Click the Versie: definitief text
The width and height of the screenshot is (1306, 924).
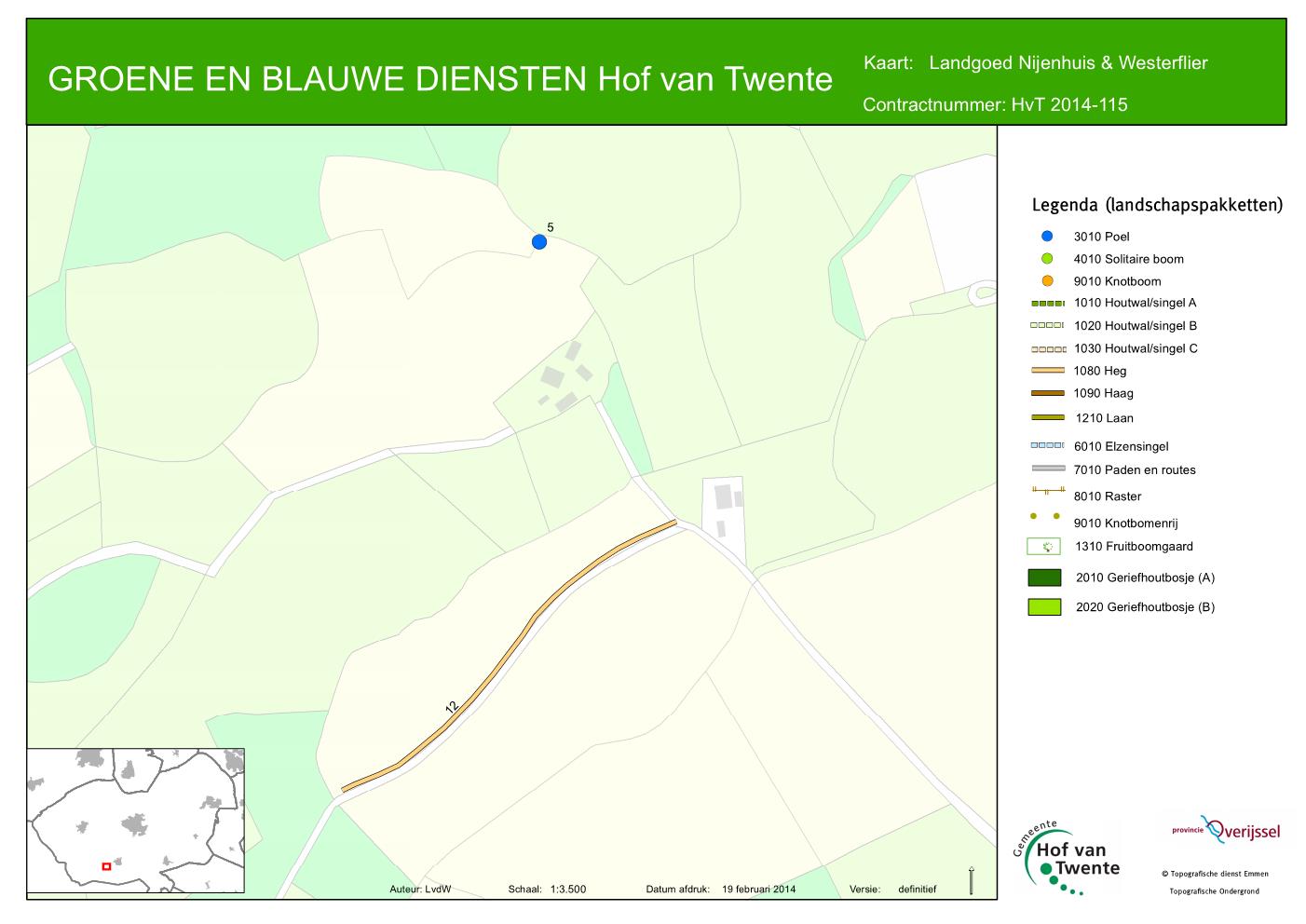coord(892,890)
